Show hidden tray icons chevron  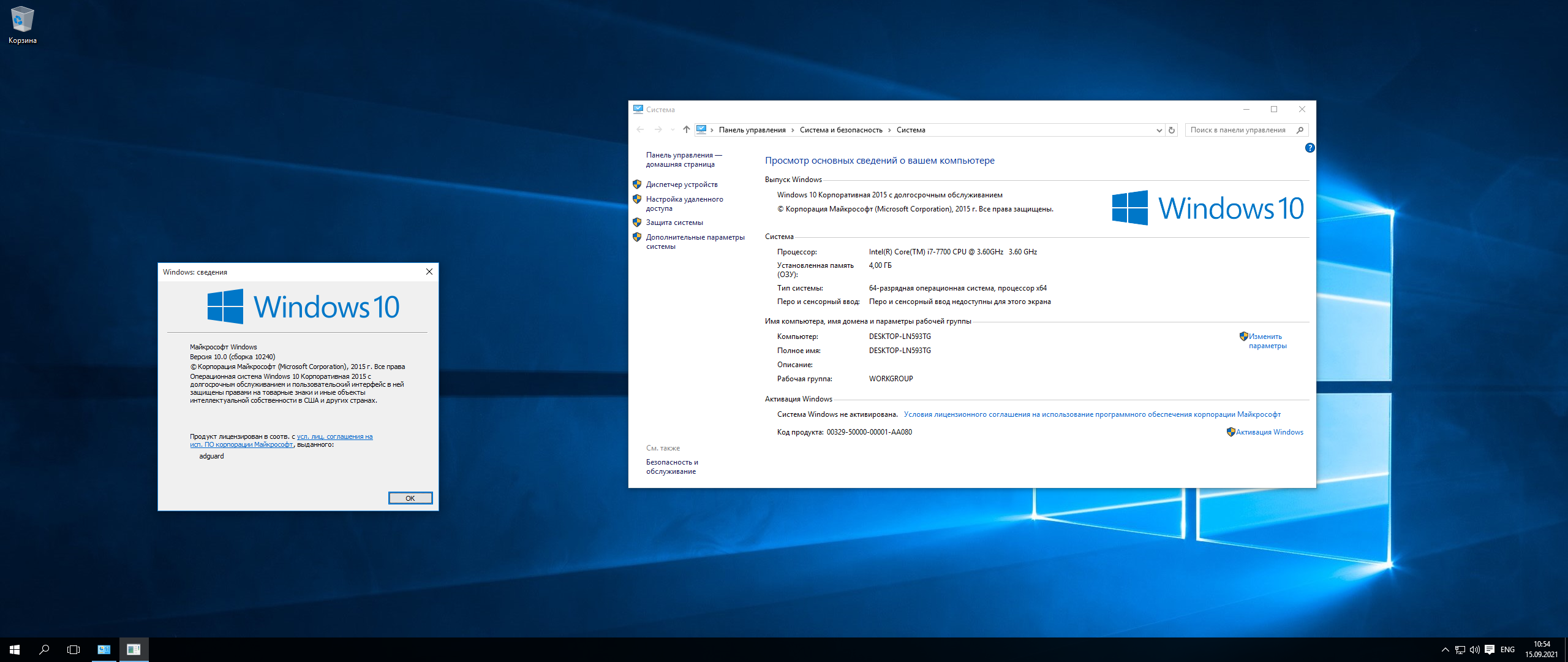point(1445,650)
